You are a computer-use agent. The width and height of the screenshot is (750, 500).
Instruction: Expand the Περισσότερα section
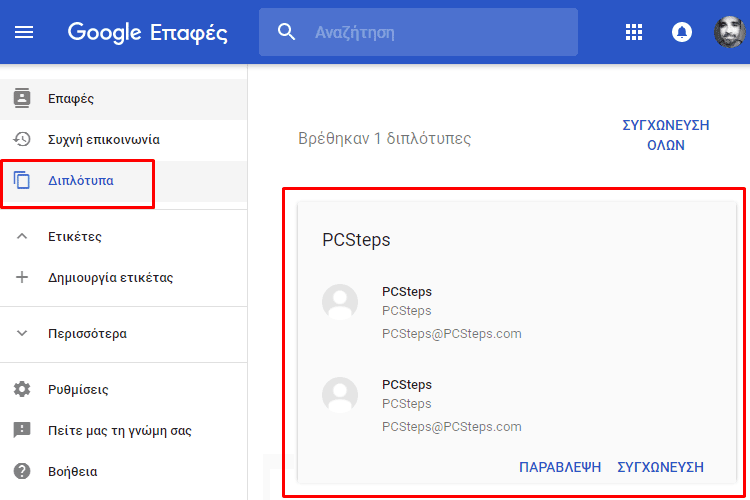(x=87, y=333)
